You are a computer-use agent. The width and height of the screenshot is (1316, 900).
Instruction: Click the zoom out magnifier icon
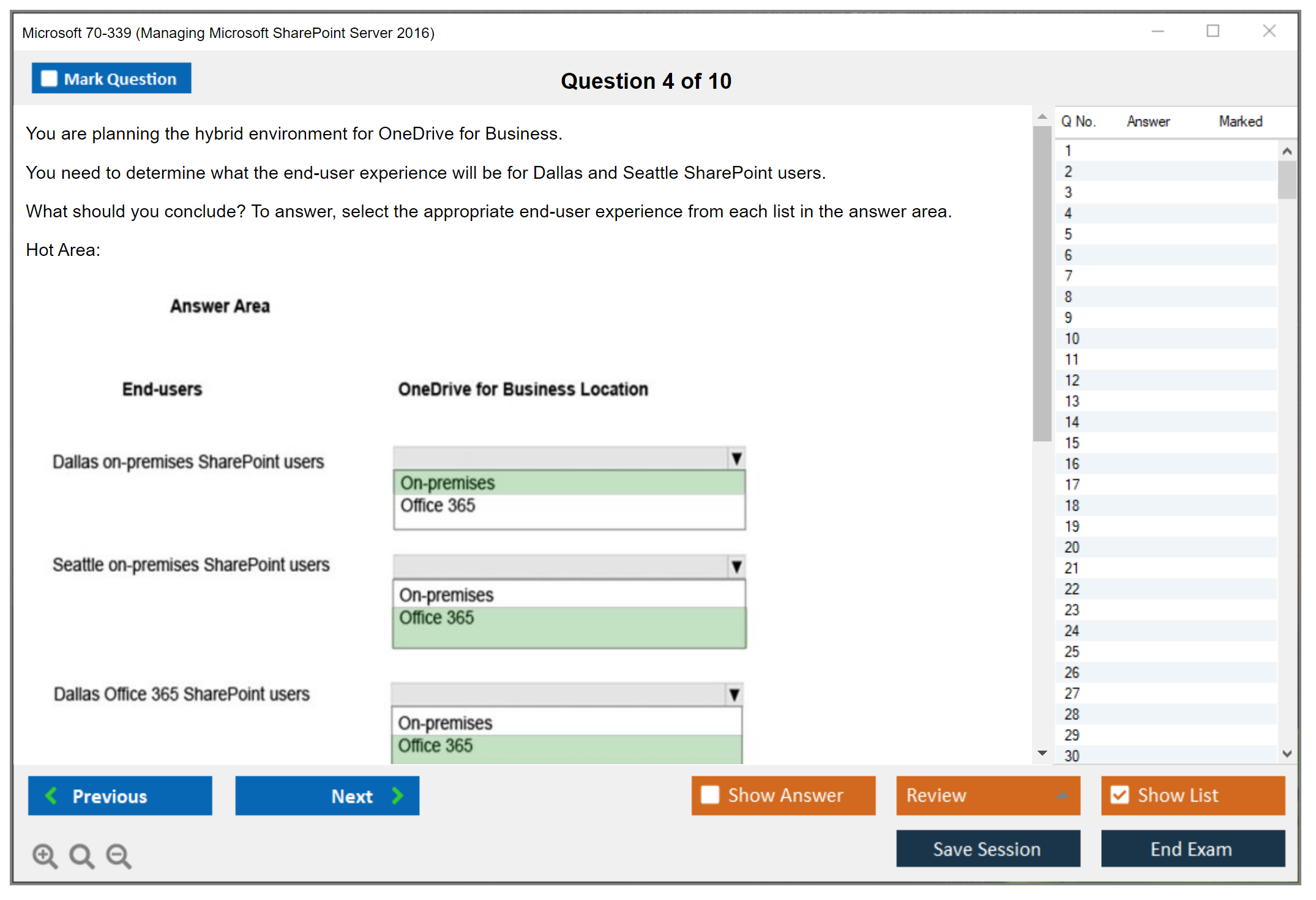(118, 855)
